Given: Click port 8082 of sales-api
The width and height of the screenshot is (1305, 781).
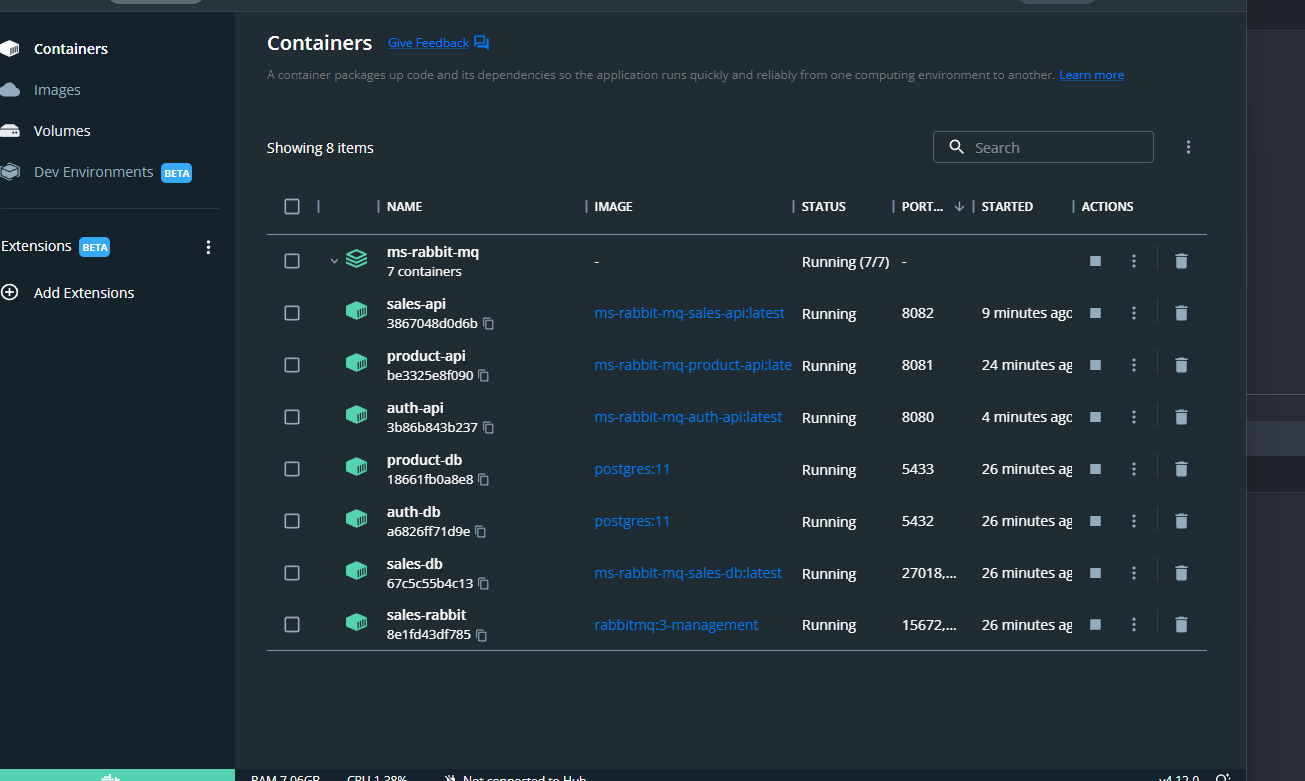Looking at the screenshot, I should [x=918, y=313].
